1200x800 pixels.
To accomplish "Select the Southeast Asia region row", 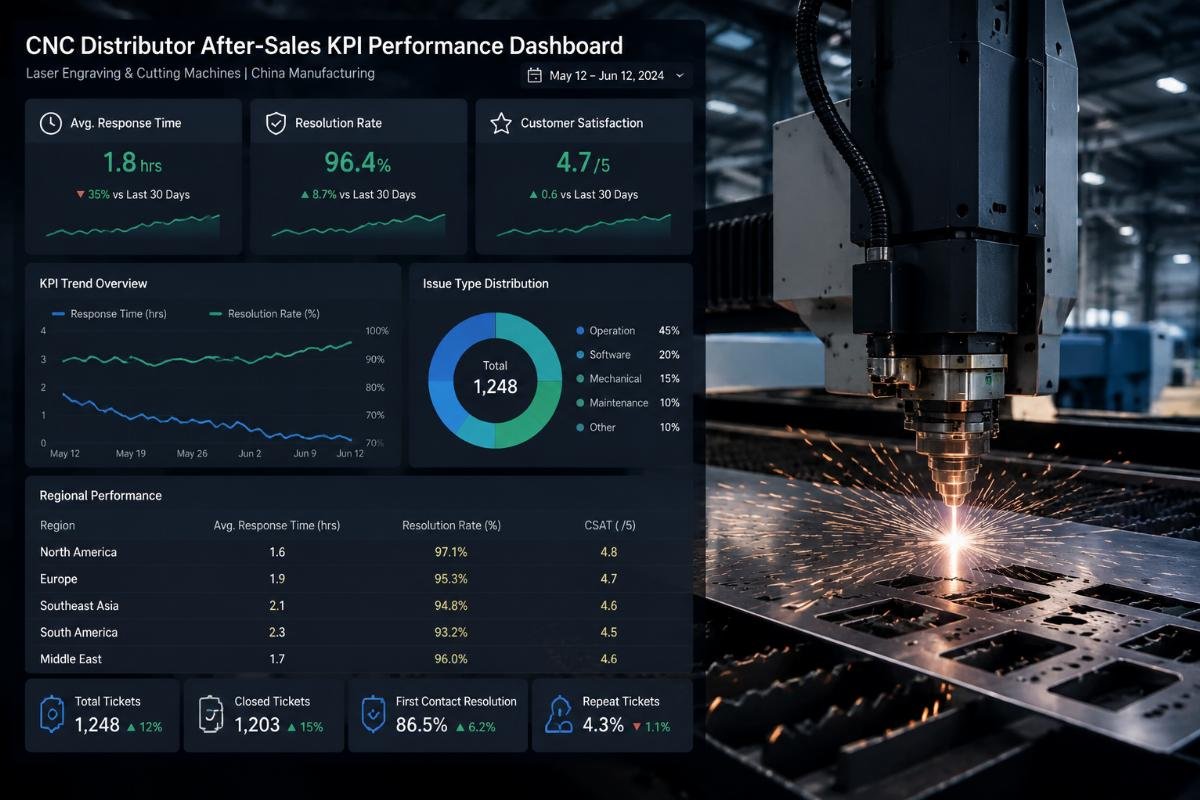I will point(360,605).
